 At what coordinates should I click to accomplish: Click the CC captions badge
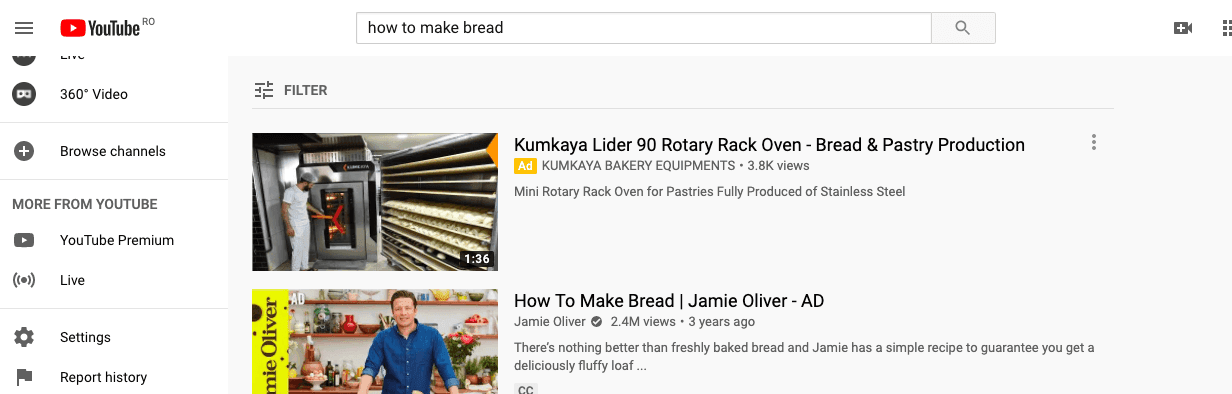tap(525, 389)
